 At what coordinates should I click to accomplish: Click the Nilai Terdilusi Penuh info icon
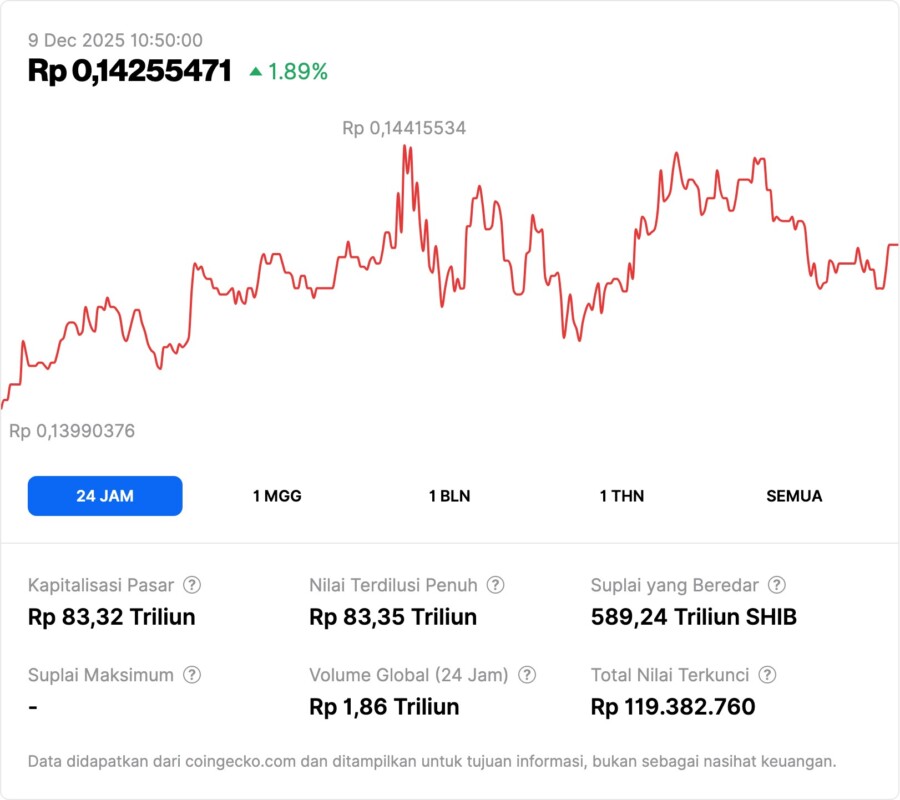pyautogui.click(x=495, y=585)
